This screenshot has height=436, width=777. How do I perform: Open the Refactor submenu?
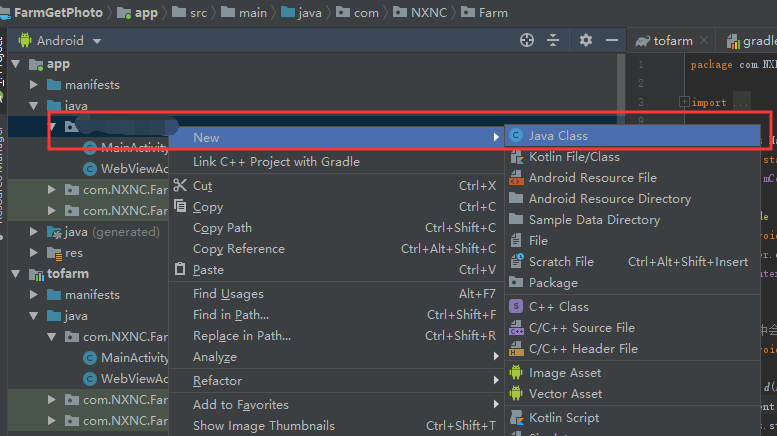(x=217, y=381)
